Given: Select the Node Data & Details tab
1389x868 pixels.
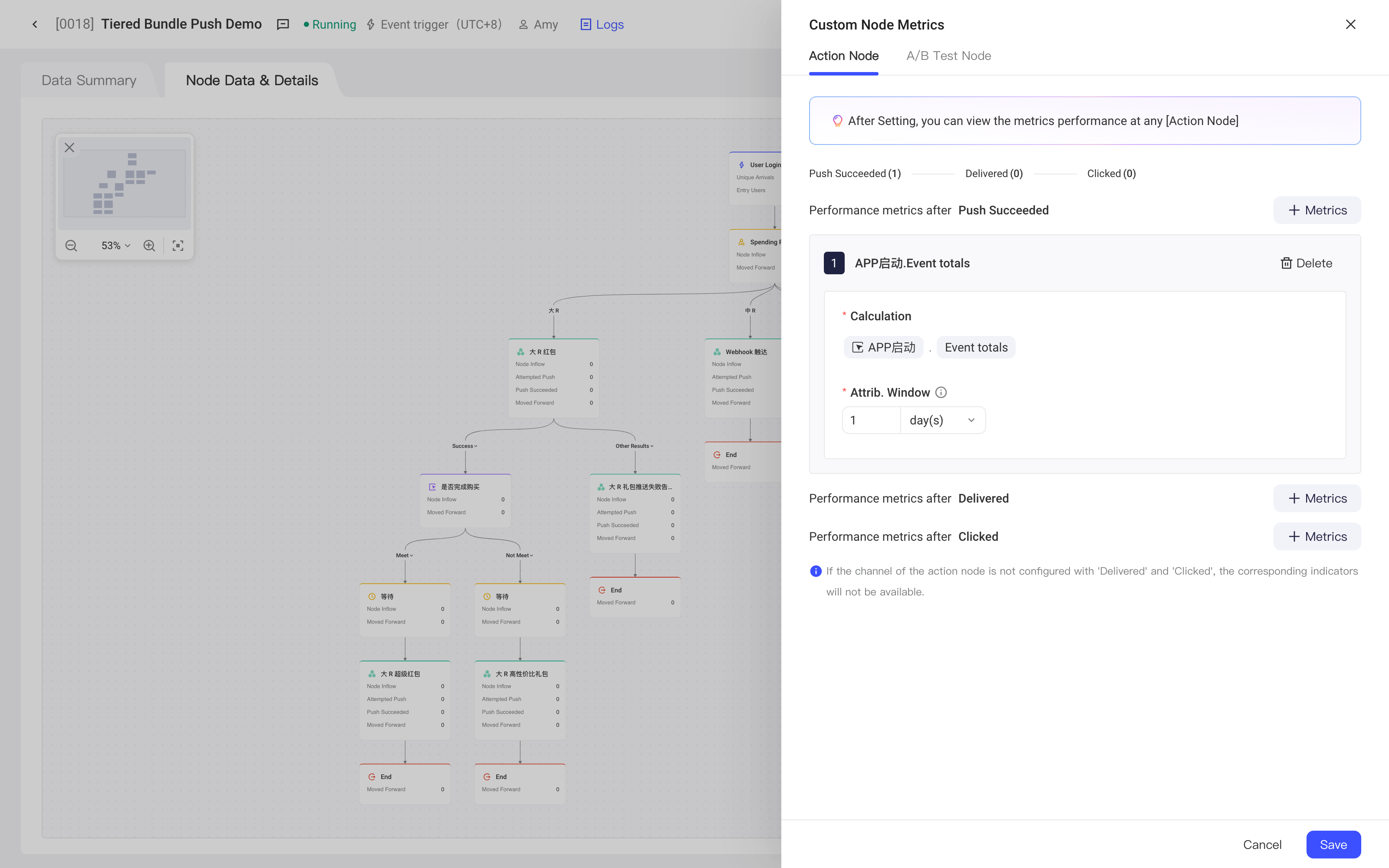Looking at the screenshot, I should tap(251, 80).
